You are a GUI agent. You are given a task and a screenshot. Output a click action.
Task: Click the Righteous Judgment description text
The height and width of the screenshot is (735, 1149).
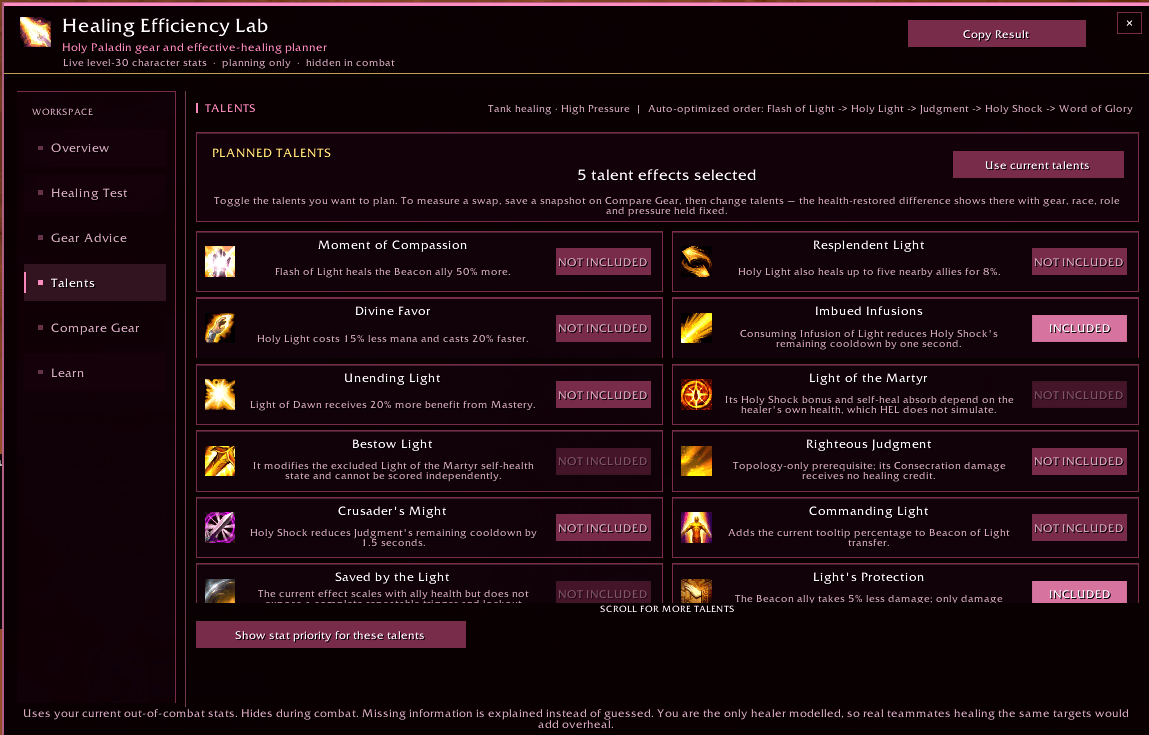coord(868,470)
